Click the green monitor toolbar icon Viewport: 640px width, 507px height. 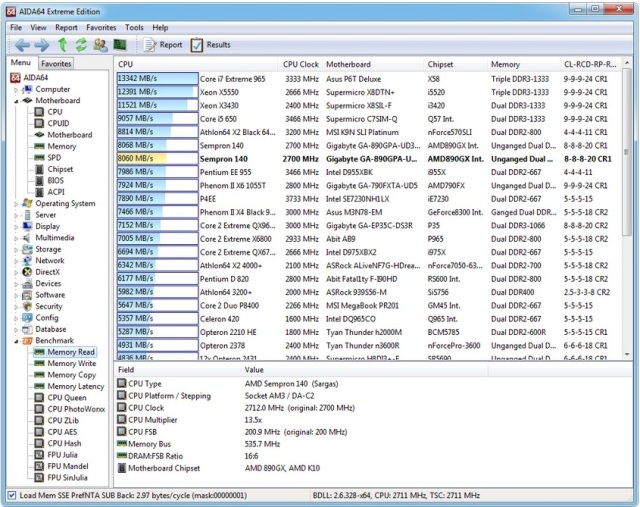[120, 44]
